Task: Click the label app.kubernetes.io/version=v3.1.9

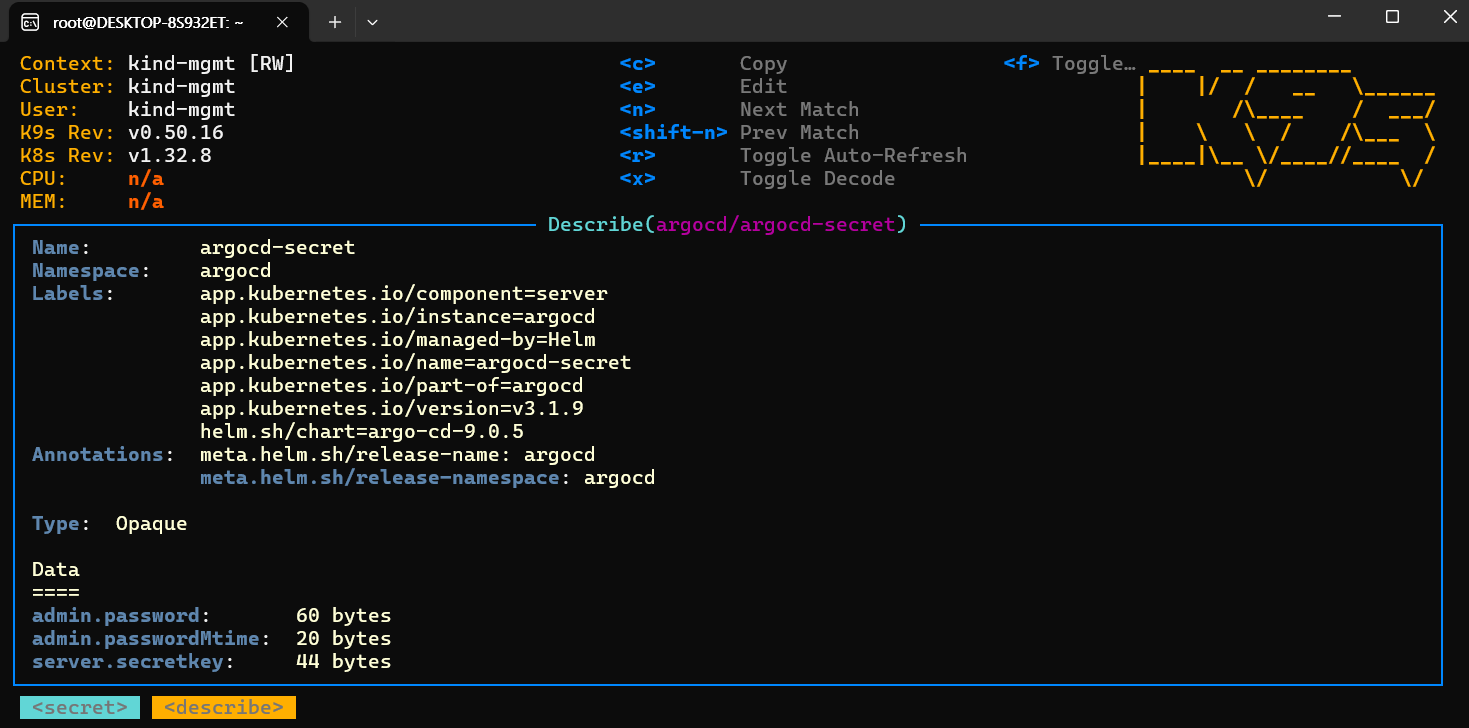Action: [x=391, y=409]
